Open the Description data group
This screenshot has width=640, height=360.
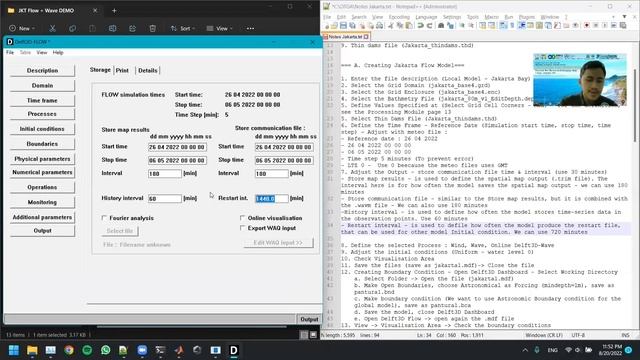click(42, 71)
